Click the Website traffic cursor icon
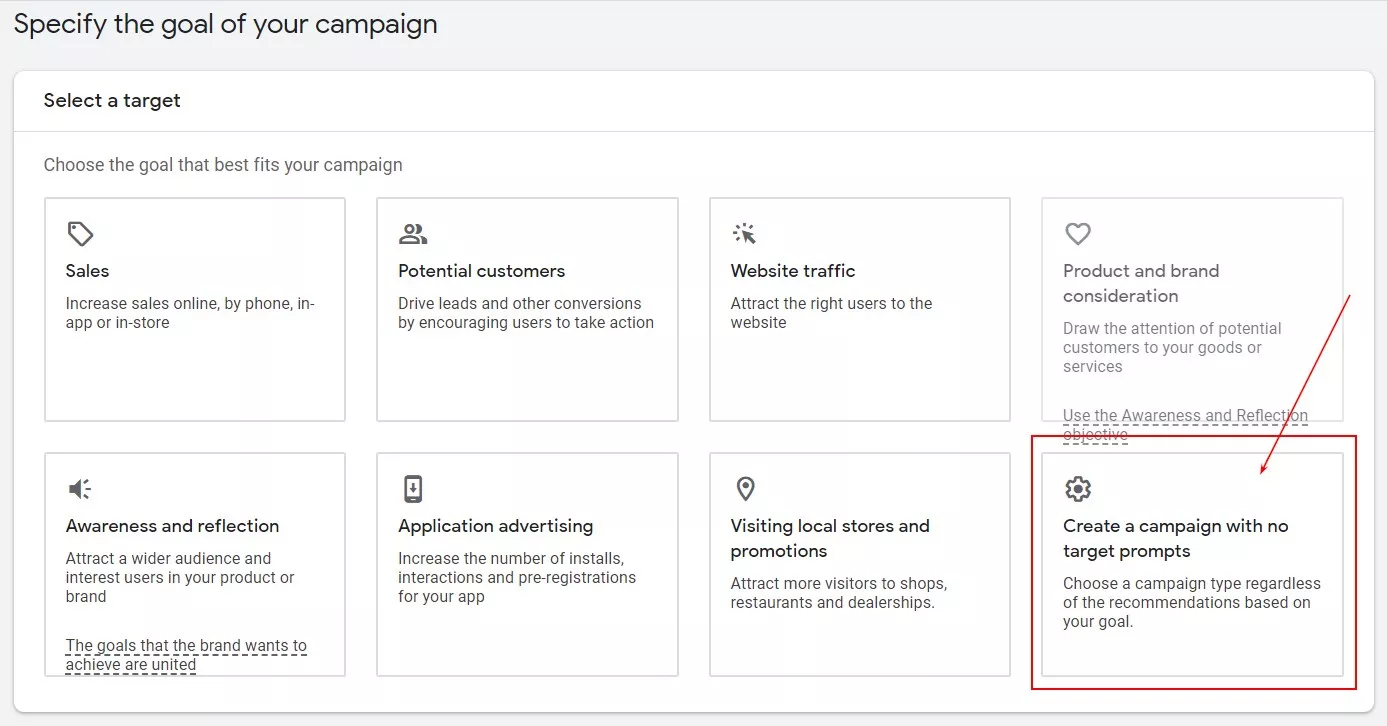The image size is (1387, 726). [x=744, y=234]
